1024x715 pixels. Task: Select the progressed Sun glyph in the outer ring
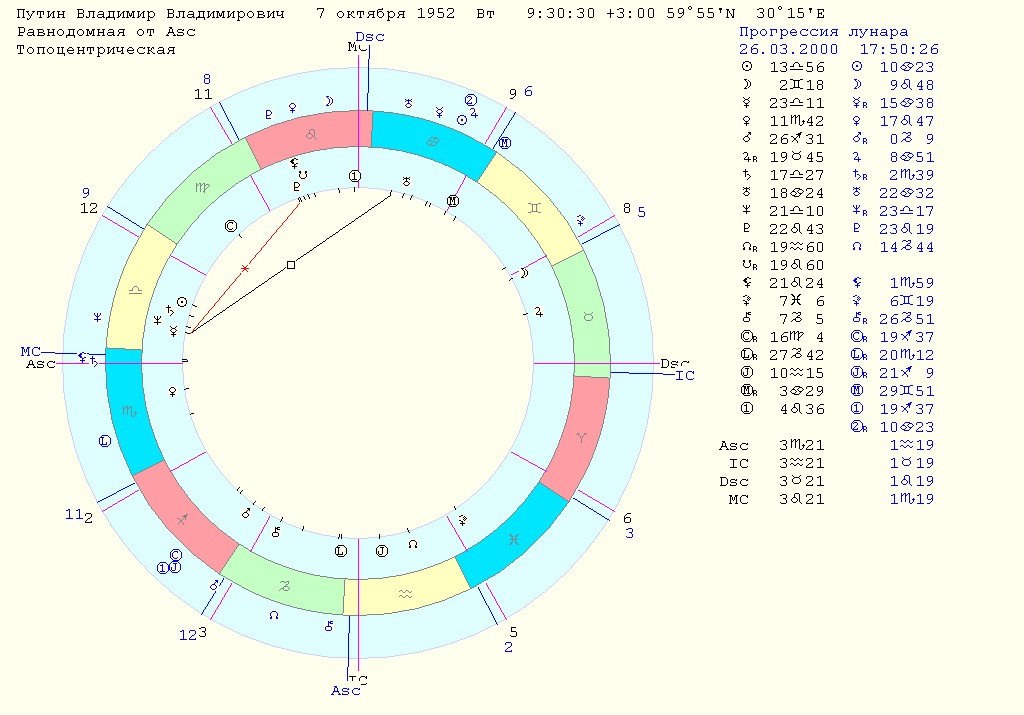(x=462, y=120)
